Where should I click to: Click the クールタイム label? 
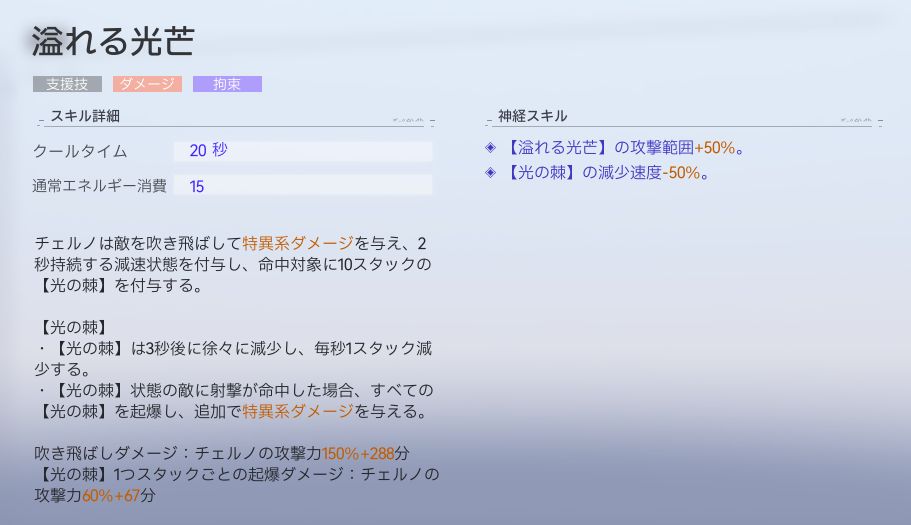80,151
